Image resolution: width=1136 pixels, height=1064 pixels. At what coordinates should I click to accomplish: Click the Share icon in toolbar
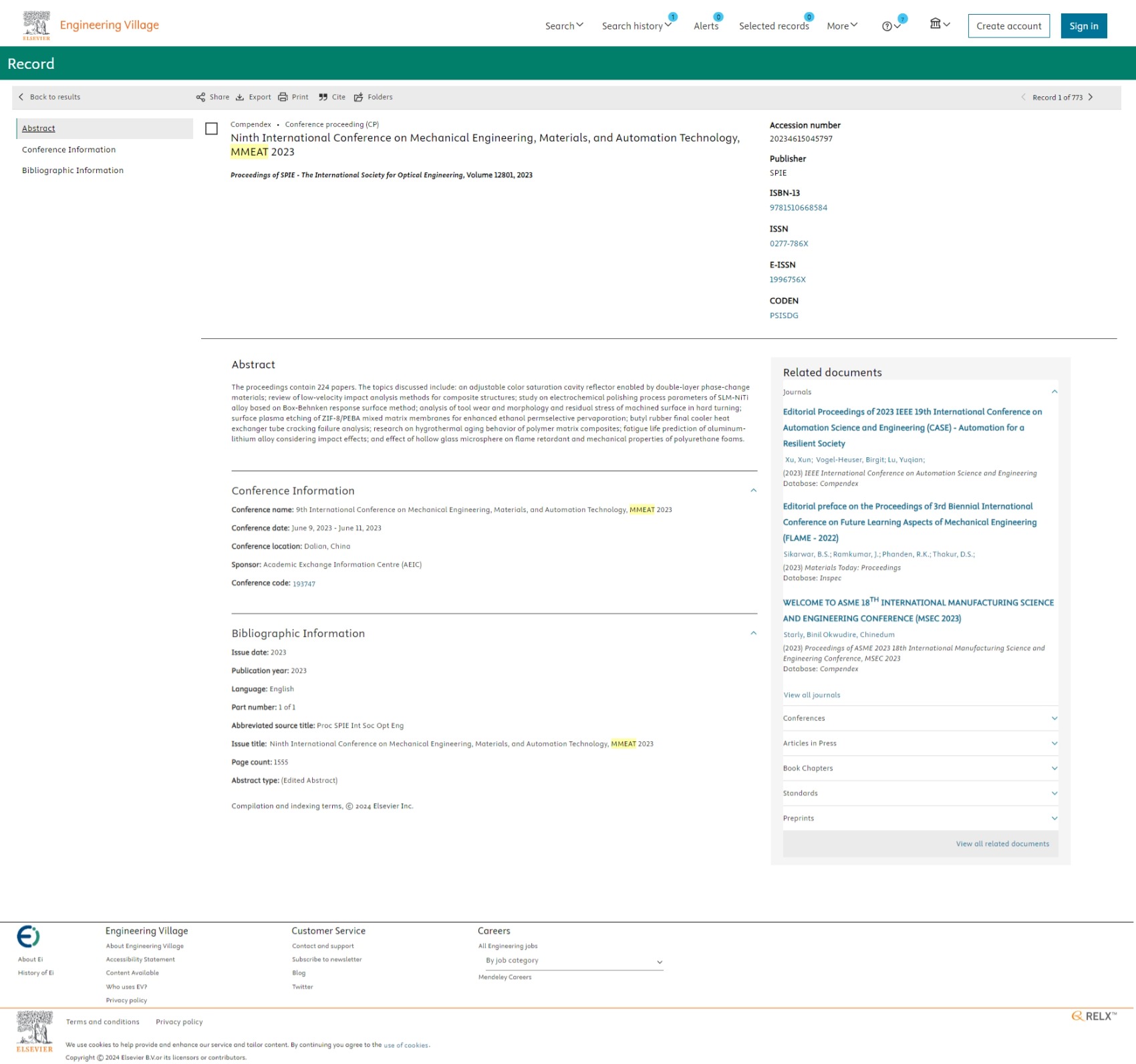(x=200, y=98)
